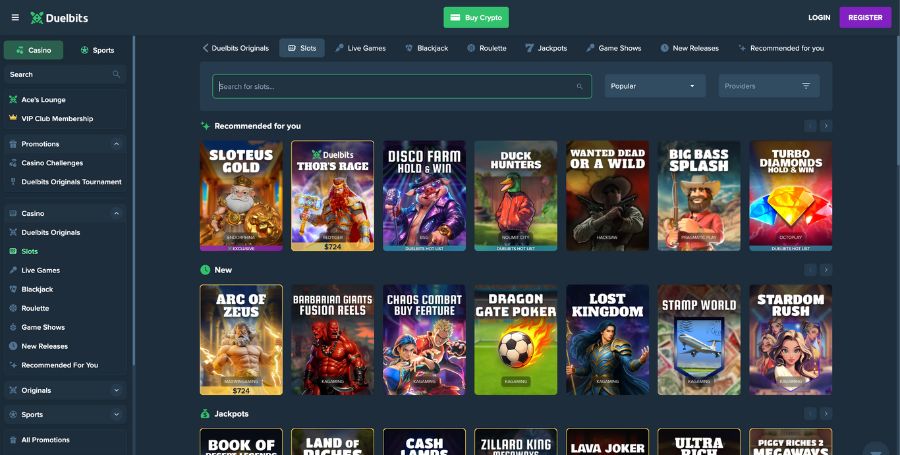The height and width of the screenshot is (455, 900).
Task: Click the sidebar vertical scrollbar
Action: pos(134,201)
